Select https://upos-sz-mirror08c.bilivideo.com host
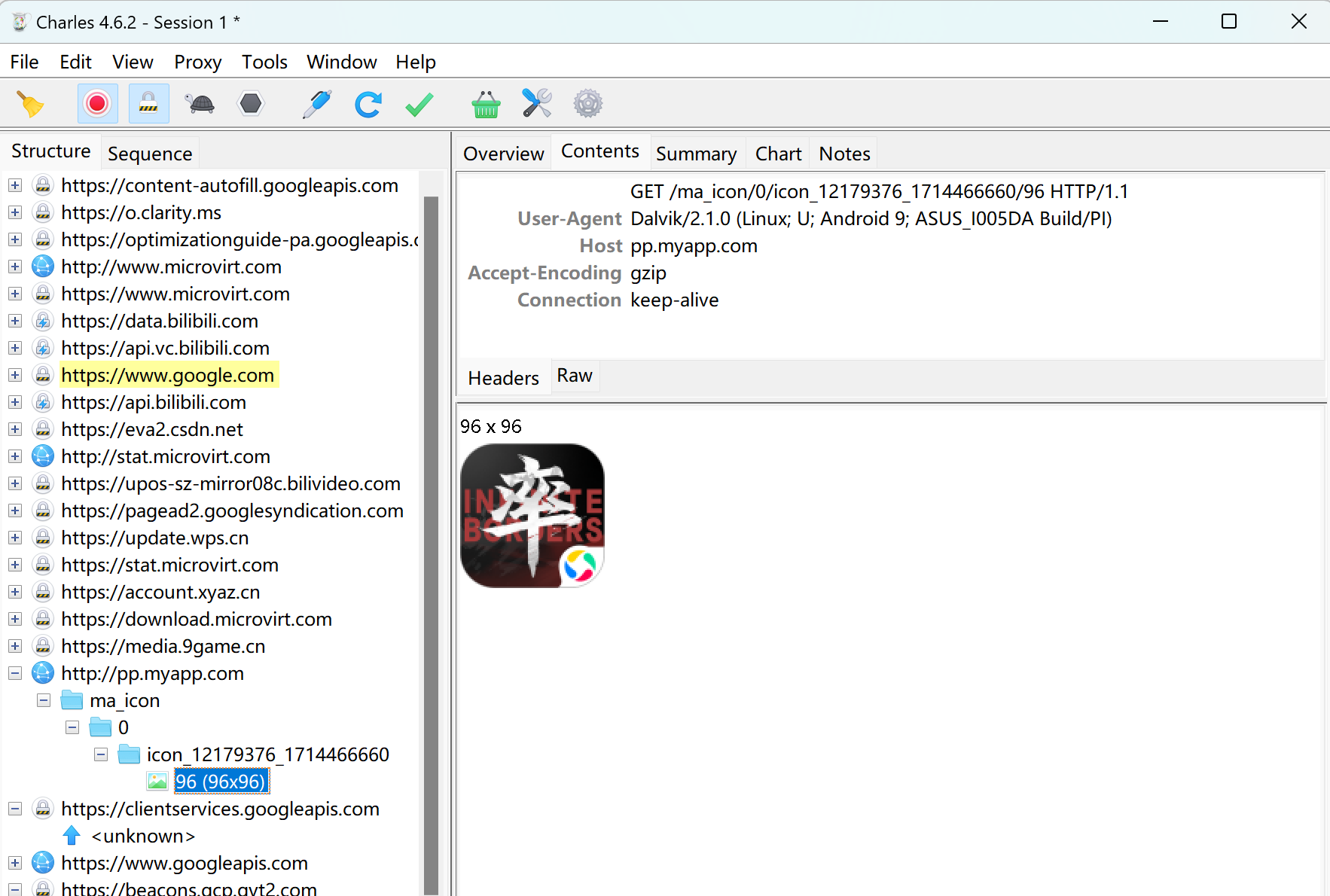The height and width of the screenshot is (896, 1330). point(230,483)
